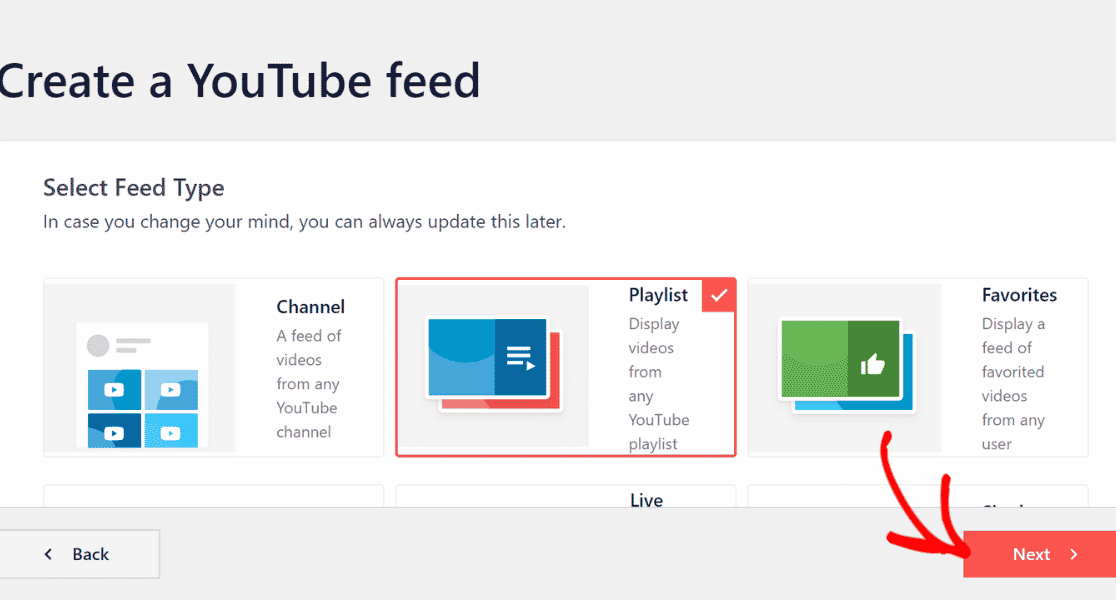Click 'Display videos from any YouTube playlist' description
This screenshot has width=1116, height=600.
click(x=659, y=384)
